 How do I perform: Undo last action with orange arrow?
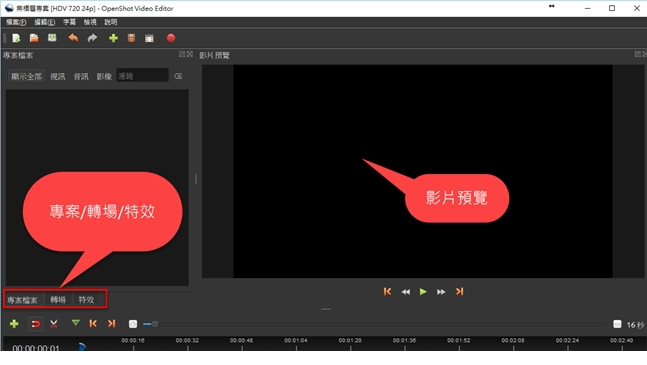click(73, 38)
